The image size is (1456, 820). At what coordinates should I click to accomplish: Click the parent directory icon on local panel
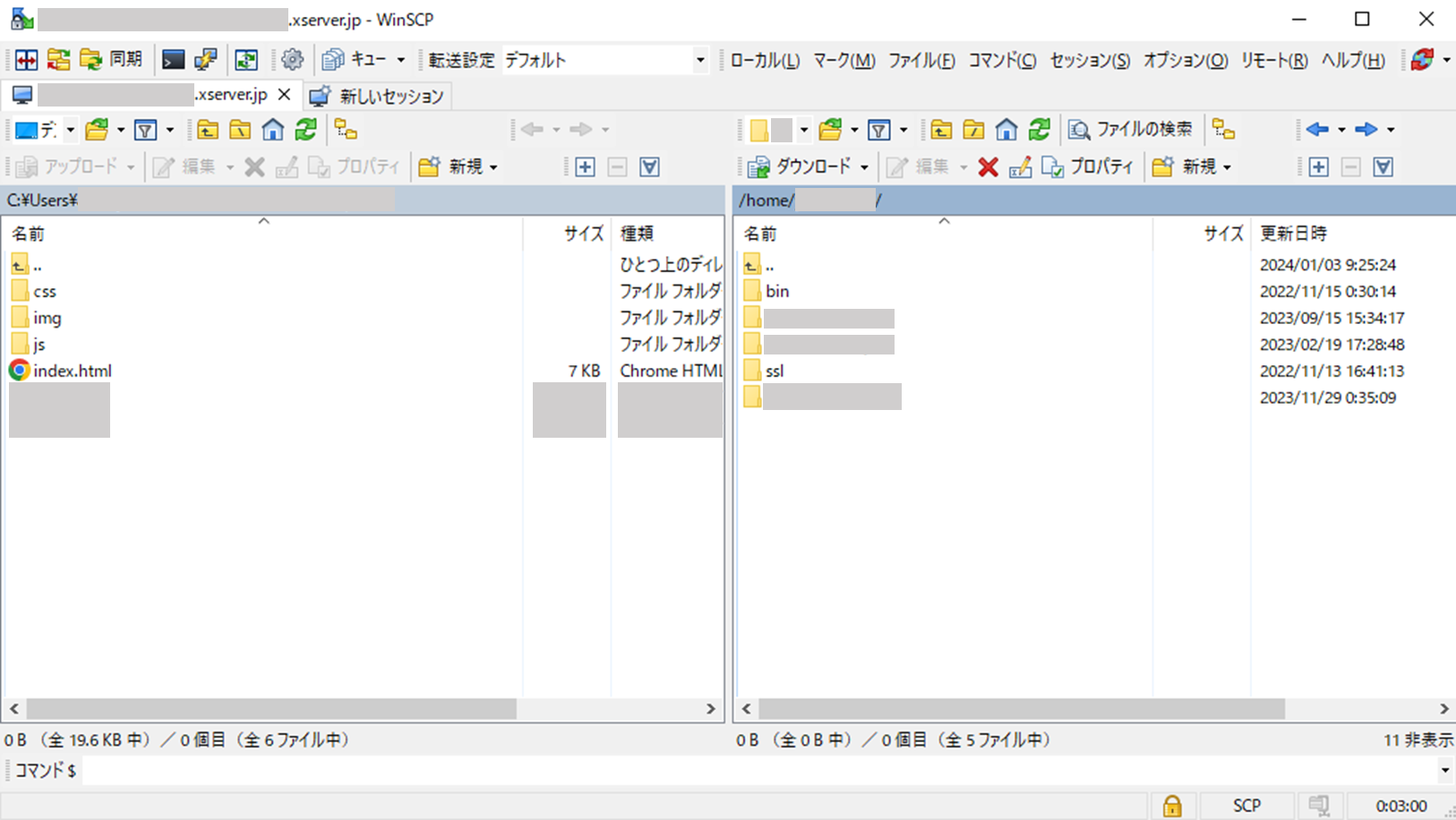click(208, 129)
